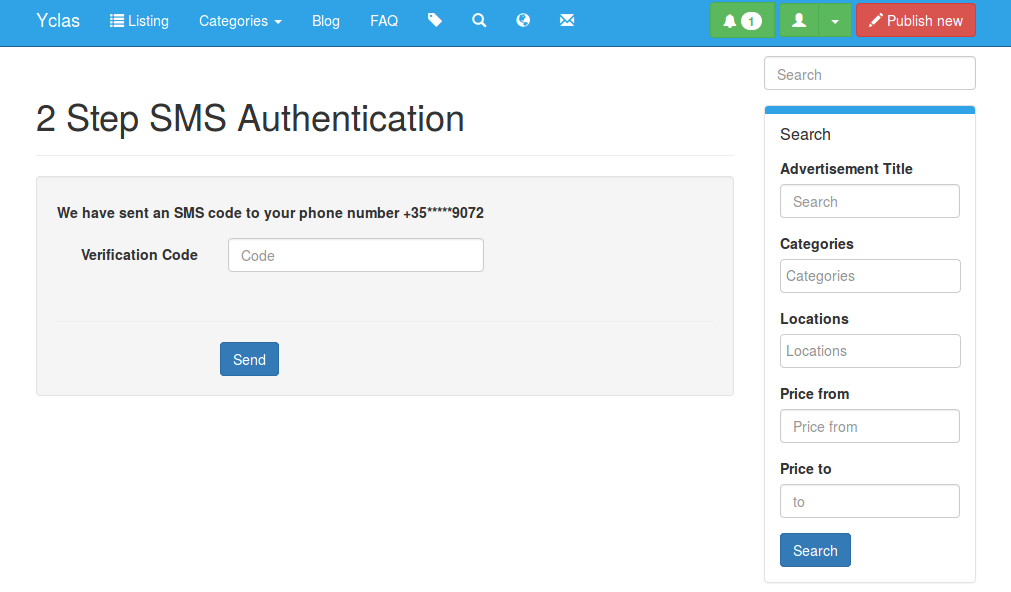Click the blue Search button in sidebar
This screenshot has height=592, width=1011.
[815, 550]
